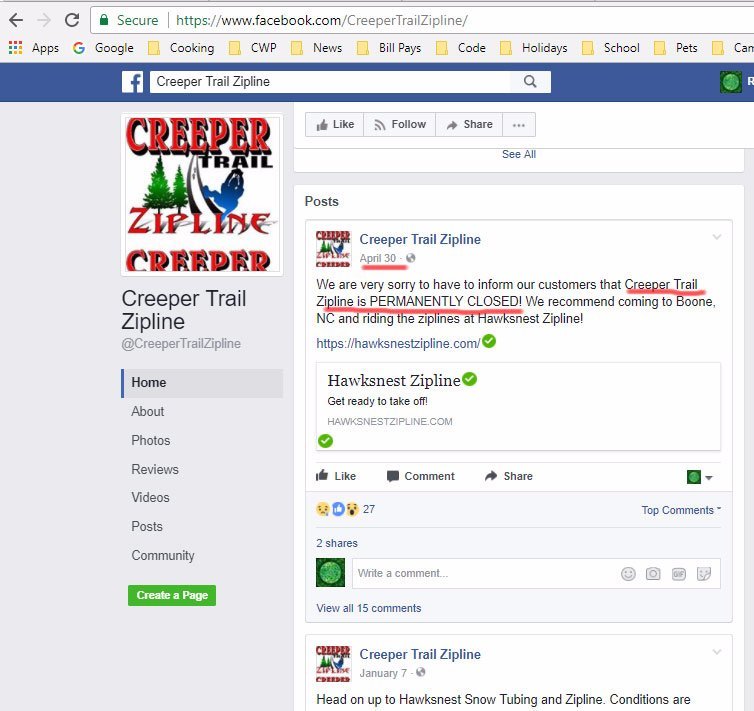Click the sticker icon in comment box

coord(704,574)
